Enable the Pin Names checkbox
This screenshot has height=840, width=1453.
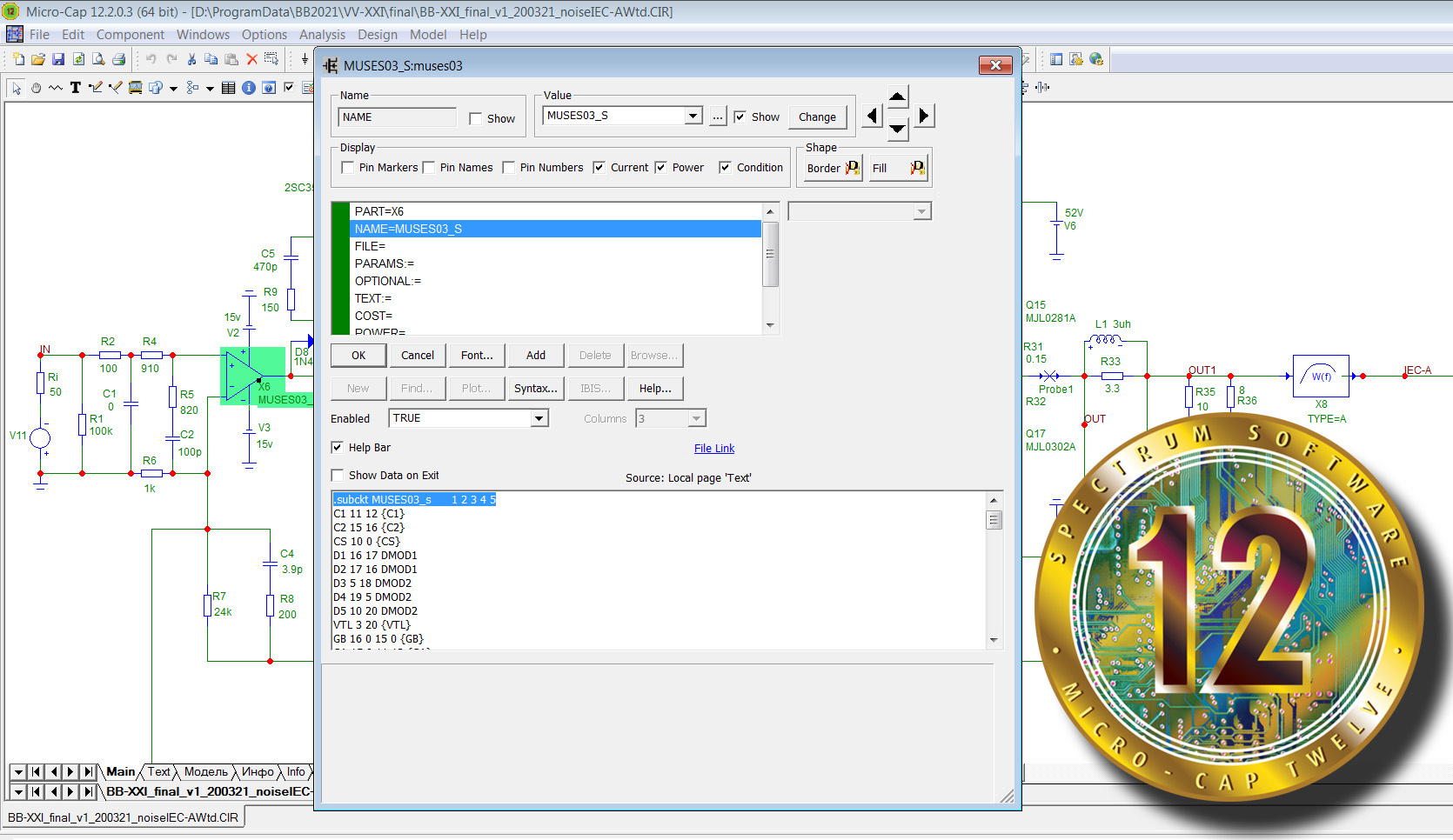point(429,168)
